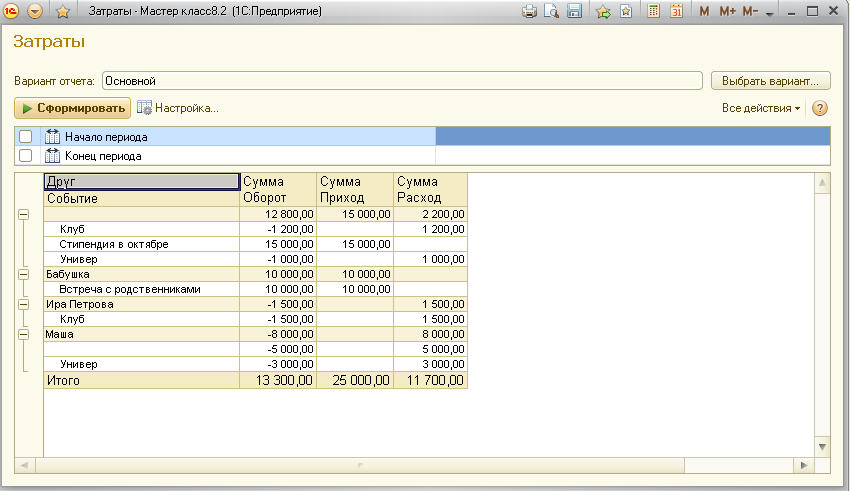Collapse the Бабушка group

23,273
